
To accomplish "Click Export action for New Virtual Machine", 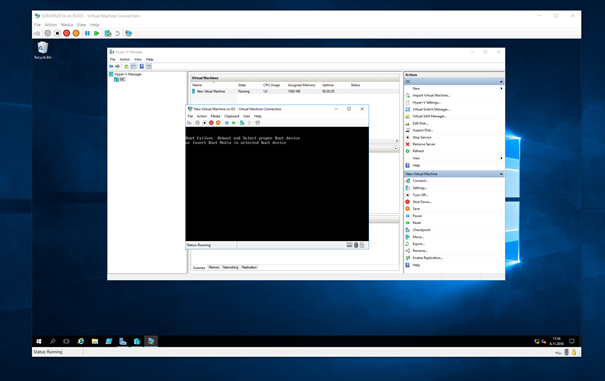I will [418, 244].
